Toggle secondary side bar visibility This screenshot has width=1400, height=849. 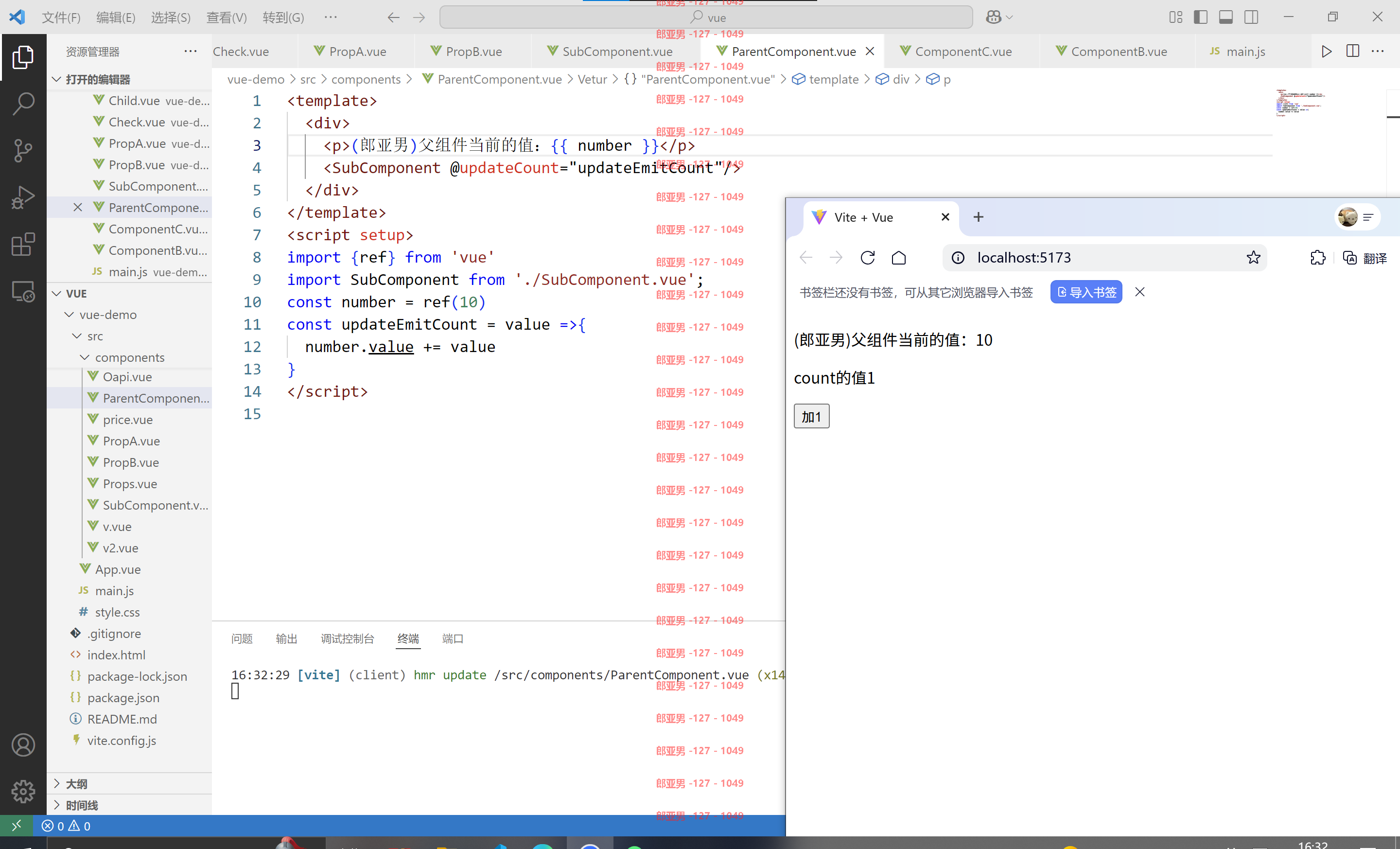(1251, 17)
